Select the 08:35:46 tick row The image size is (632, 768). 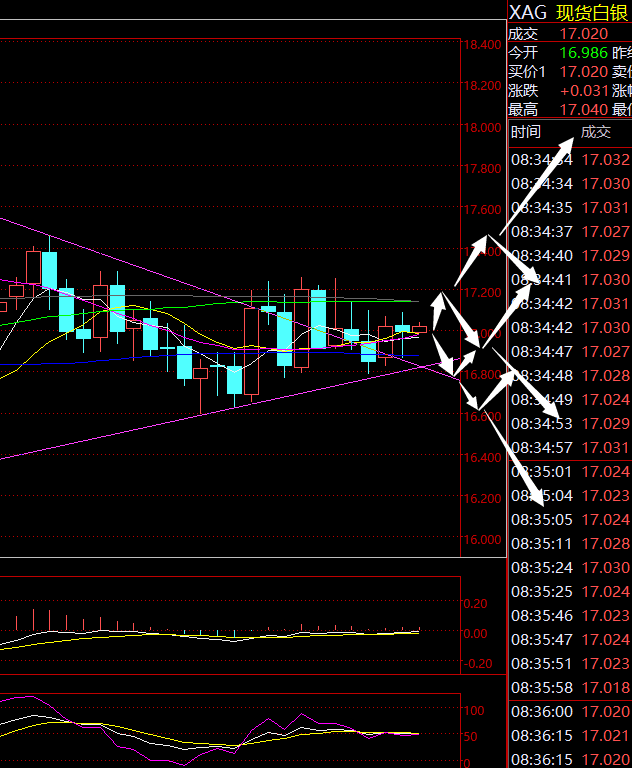pyautogui.click(x=570, y=616)
